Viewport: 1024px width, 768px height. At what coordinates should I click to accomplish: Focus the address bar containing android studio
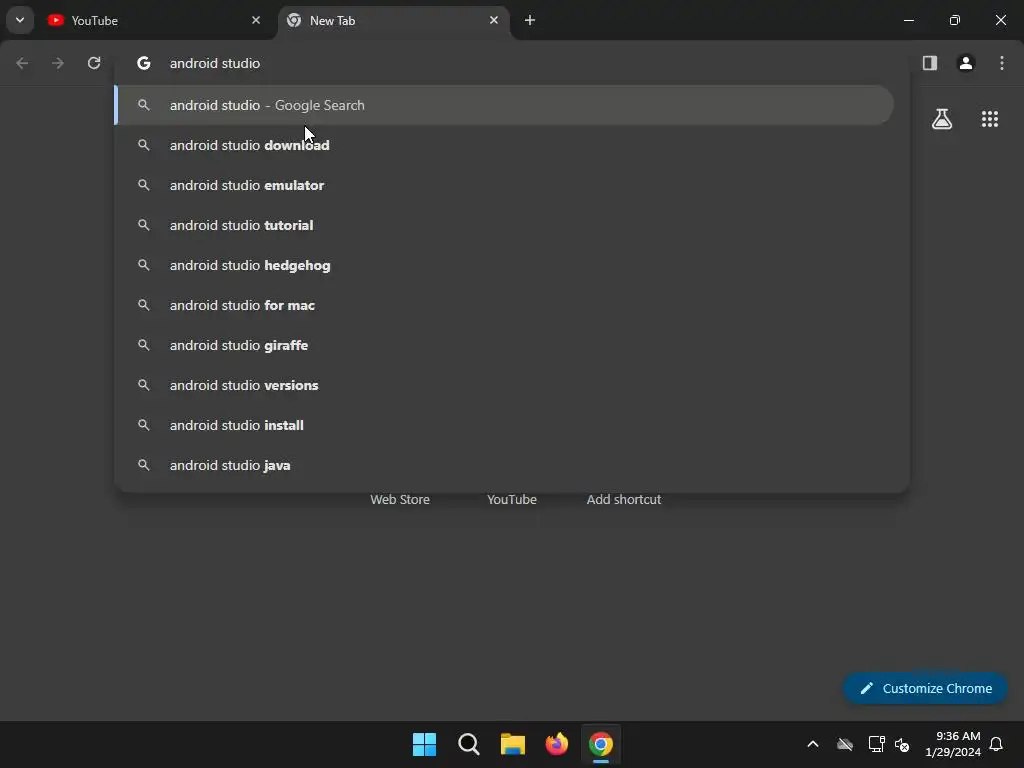(512, 63)
